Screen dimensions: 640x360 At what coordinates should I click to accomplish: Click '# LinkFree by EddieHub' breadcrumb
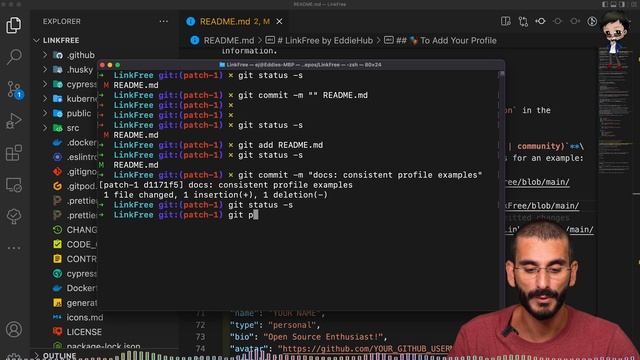[x=325, y=40]
